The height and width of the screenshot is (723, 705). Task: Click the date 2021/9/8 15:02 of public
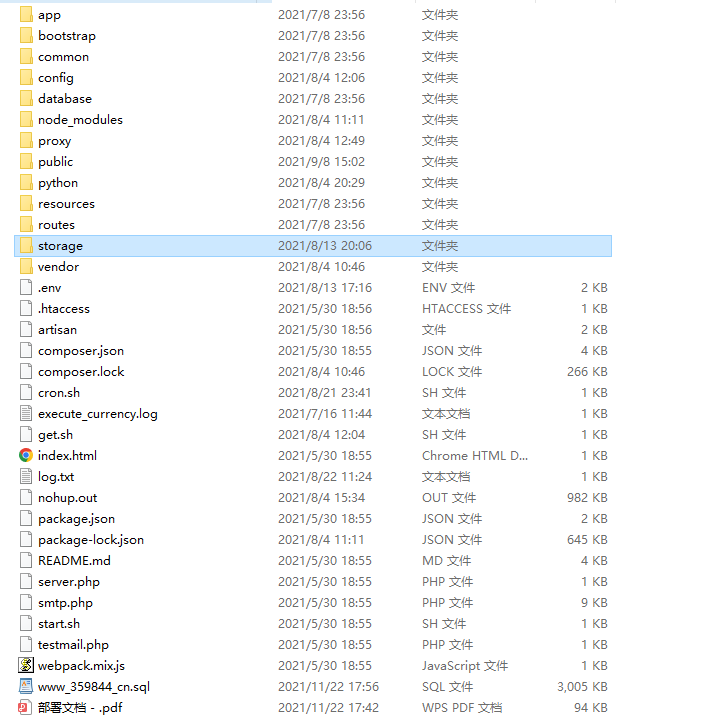point(321,161)
